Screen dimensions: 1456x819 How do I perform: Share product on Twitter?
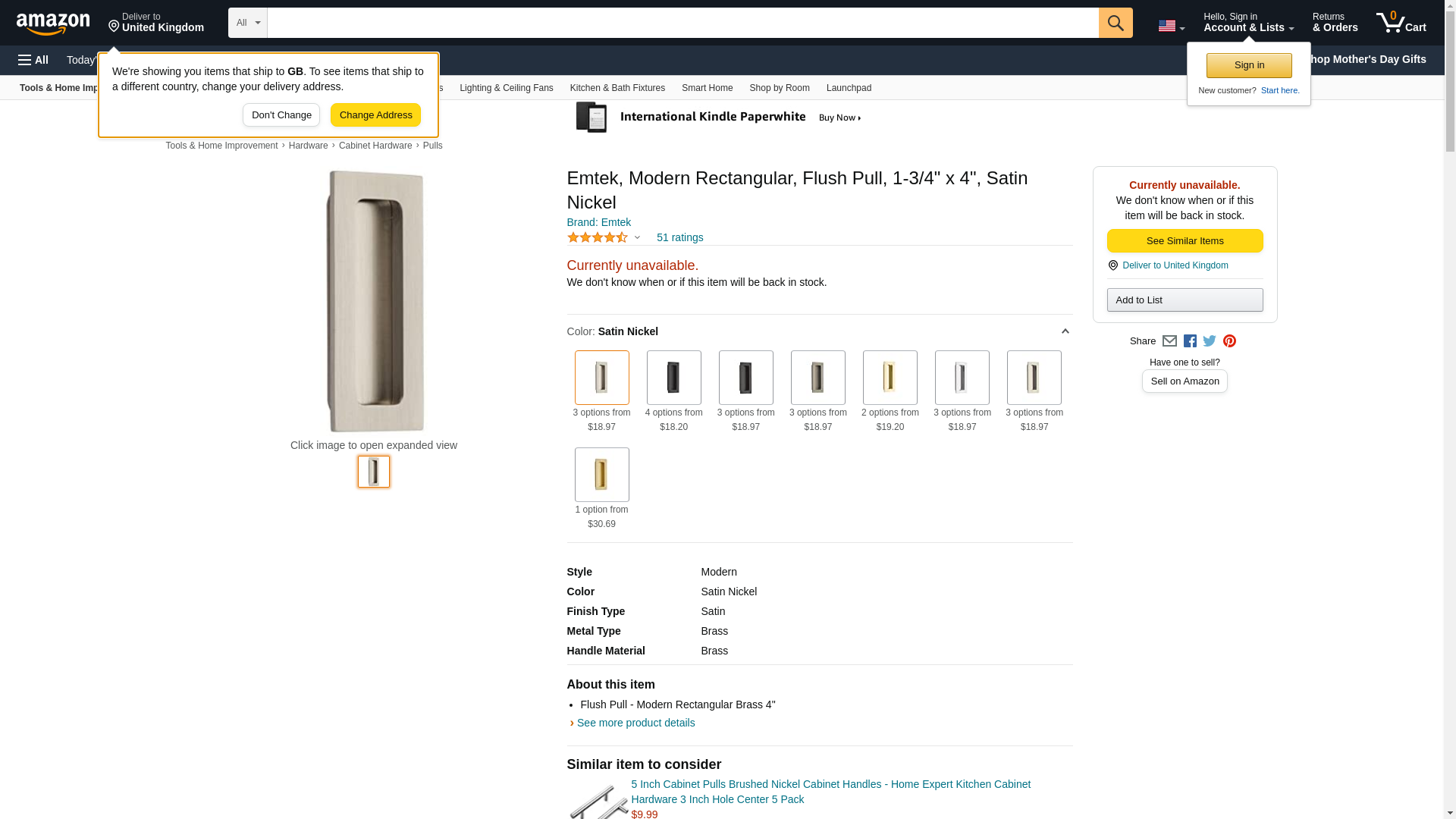point(1210,341)
